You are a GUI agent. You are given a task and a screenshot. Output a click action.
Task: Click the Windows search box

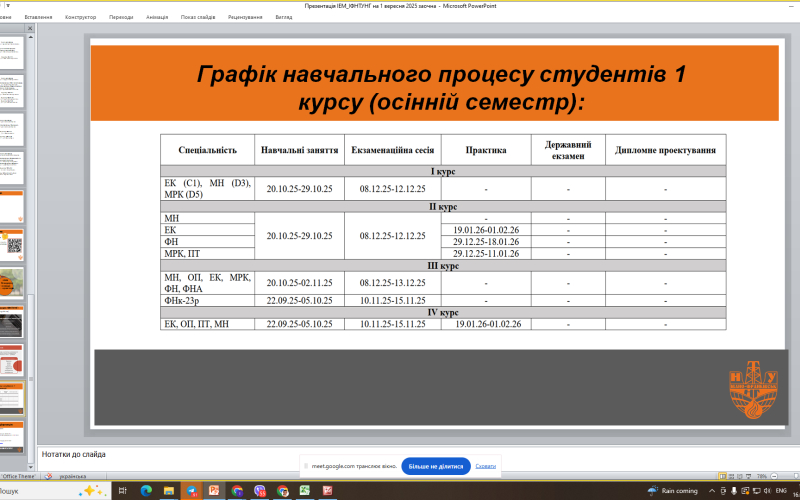(40, 491)
